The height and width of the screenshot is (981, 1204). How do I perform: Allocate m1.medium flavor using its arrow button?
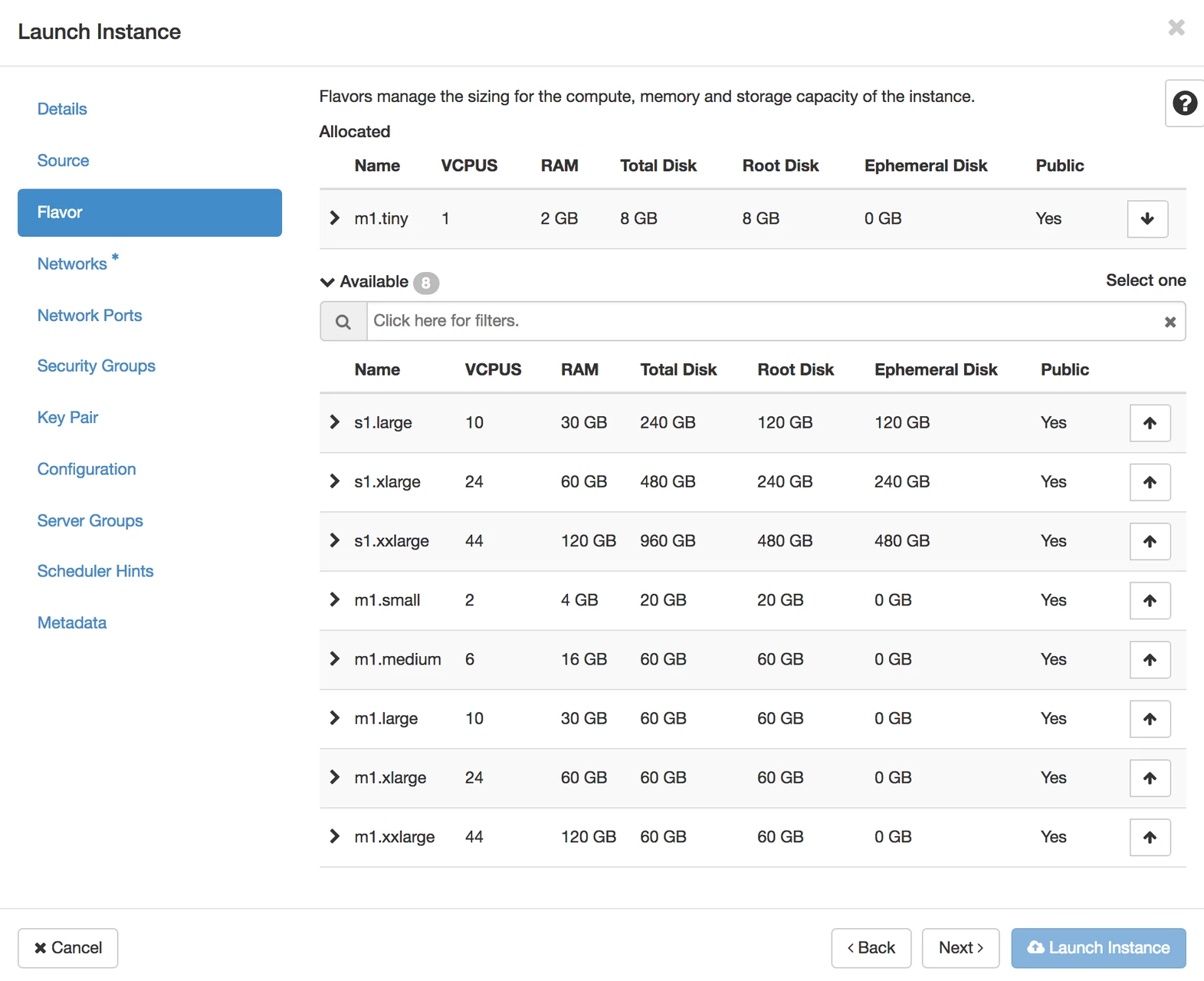pos(1149,660)
